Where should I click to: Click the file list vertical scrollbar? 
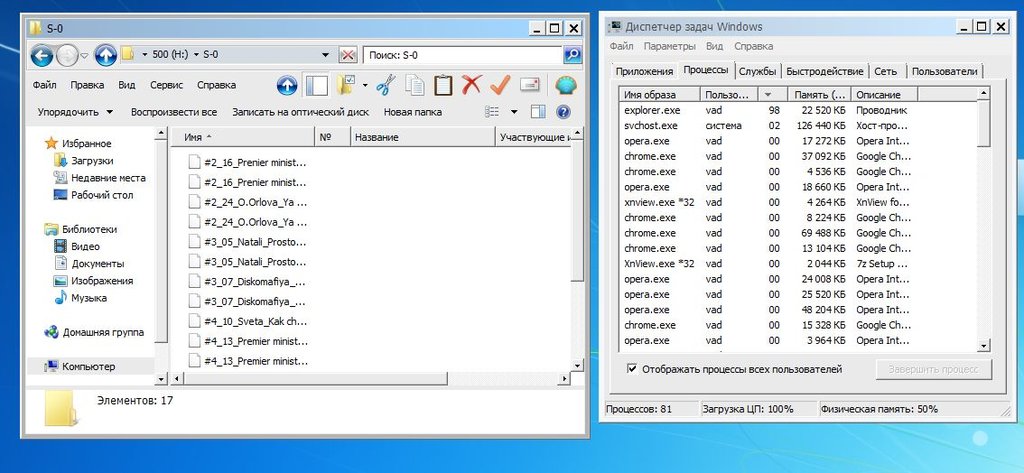[577, 210]
